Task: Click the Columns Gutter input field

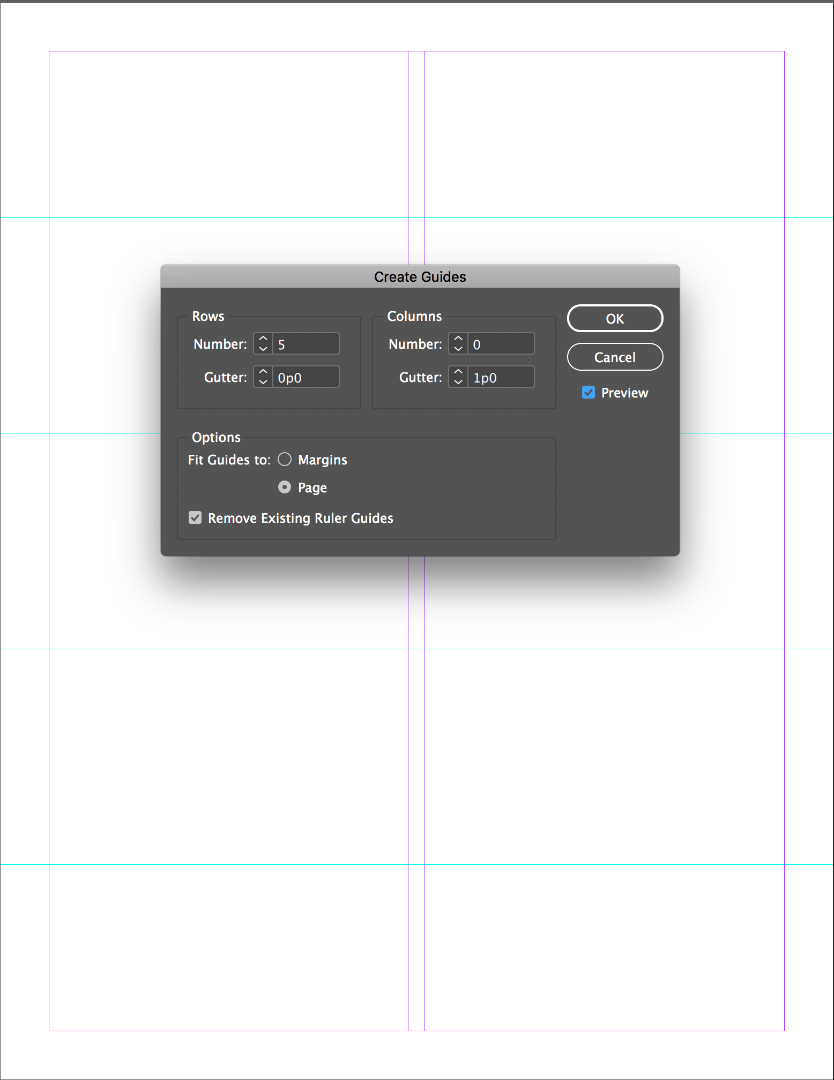Action: tap(501, 377)
